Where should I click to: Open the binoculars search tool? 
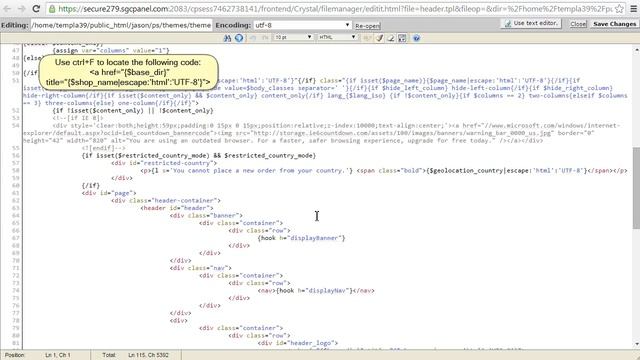227,38
